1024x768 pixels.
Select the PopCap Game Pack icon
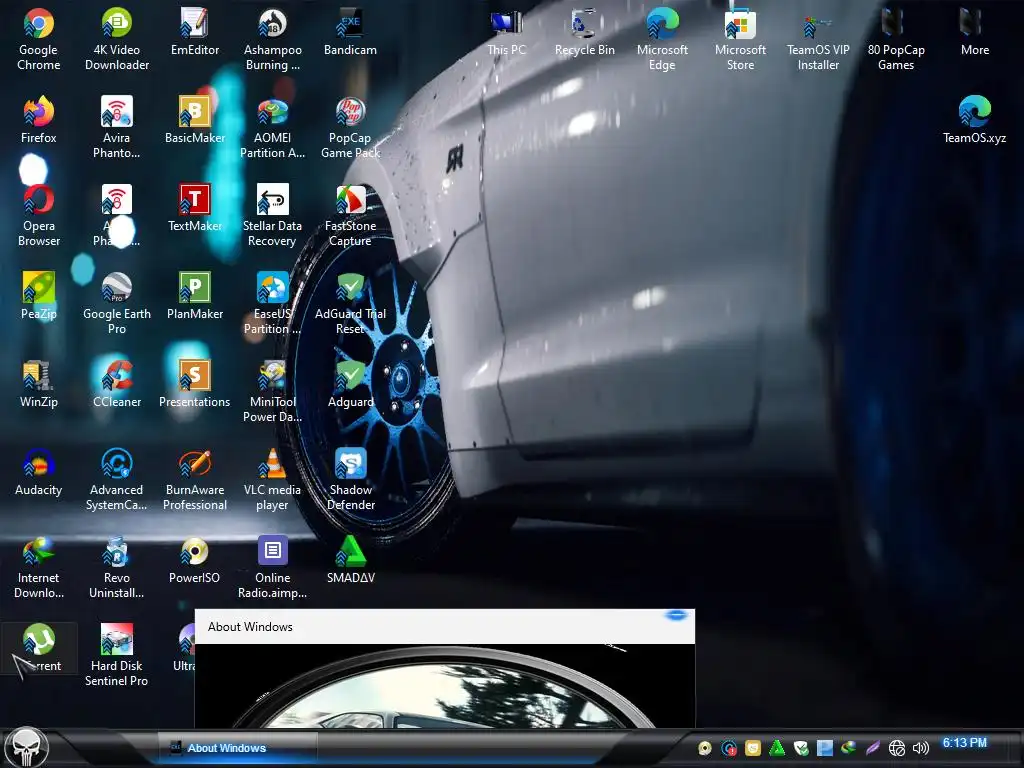350,127
